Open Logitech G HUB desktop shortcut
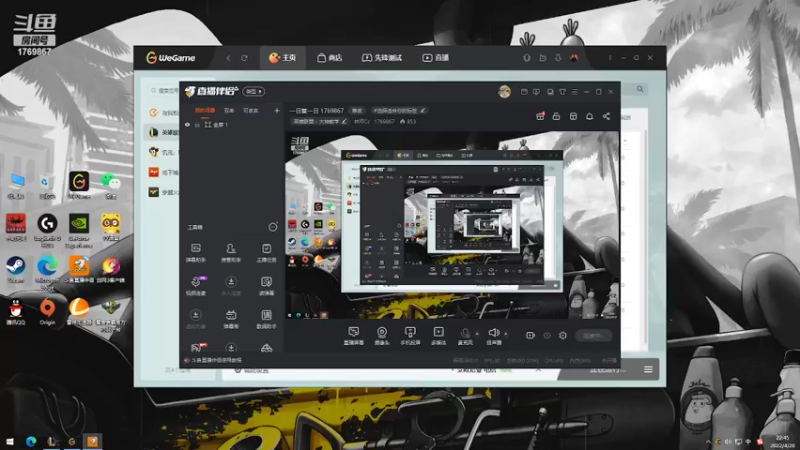Screen dimensions: 800x450 [x=47, y=230]
